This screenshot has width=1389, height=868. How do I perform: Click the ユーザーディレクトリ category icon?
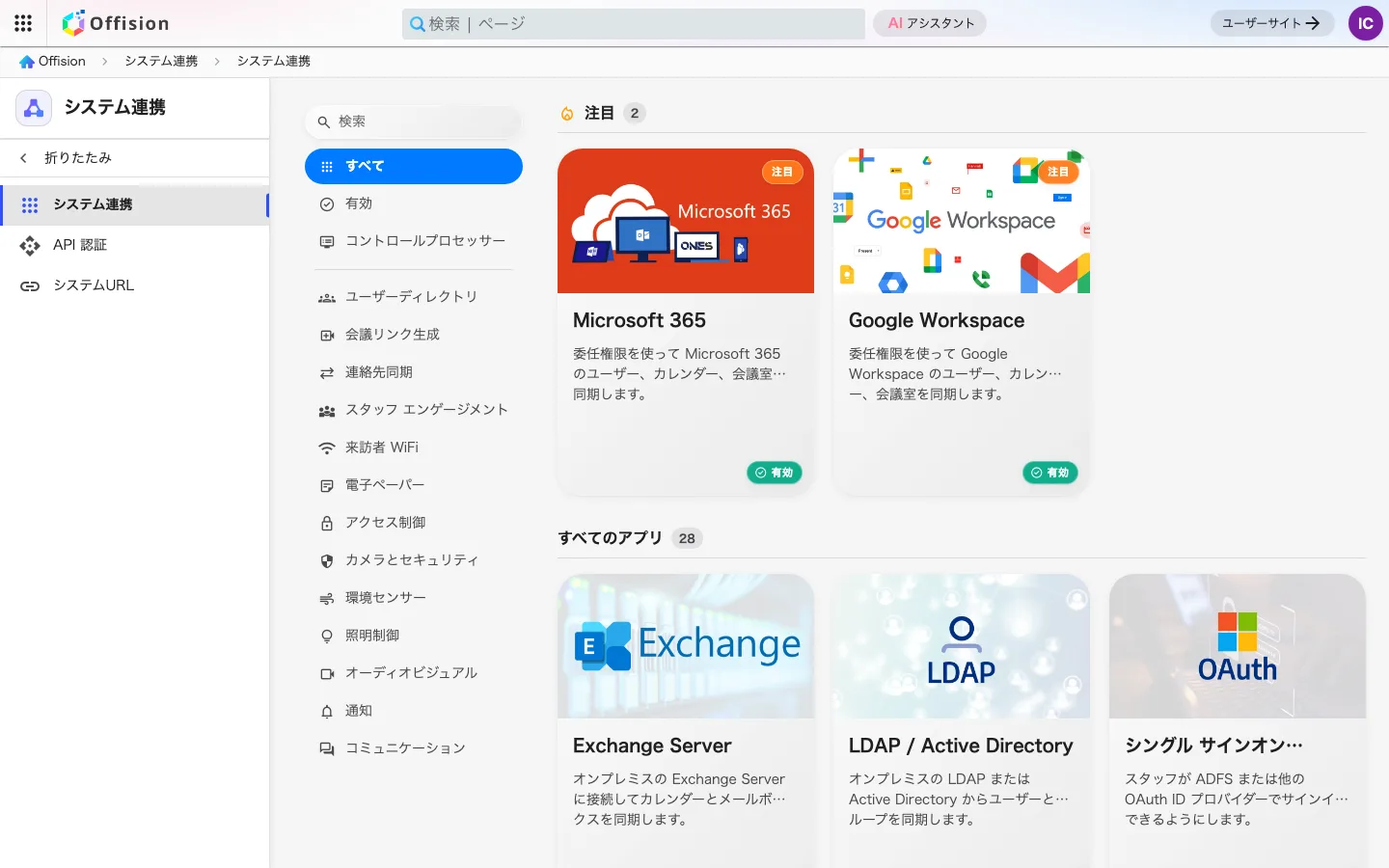point(327,298)
